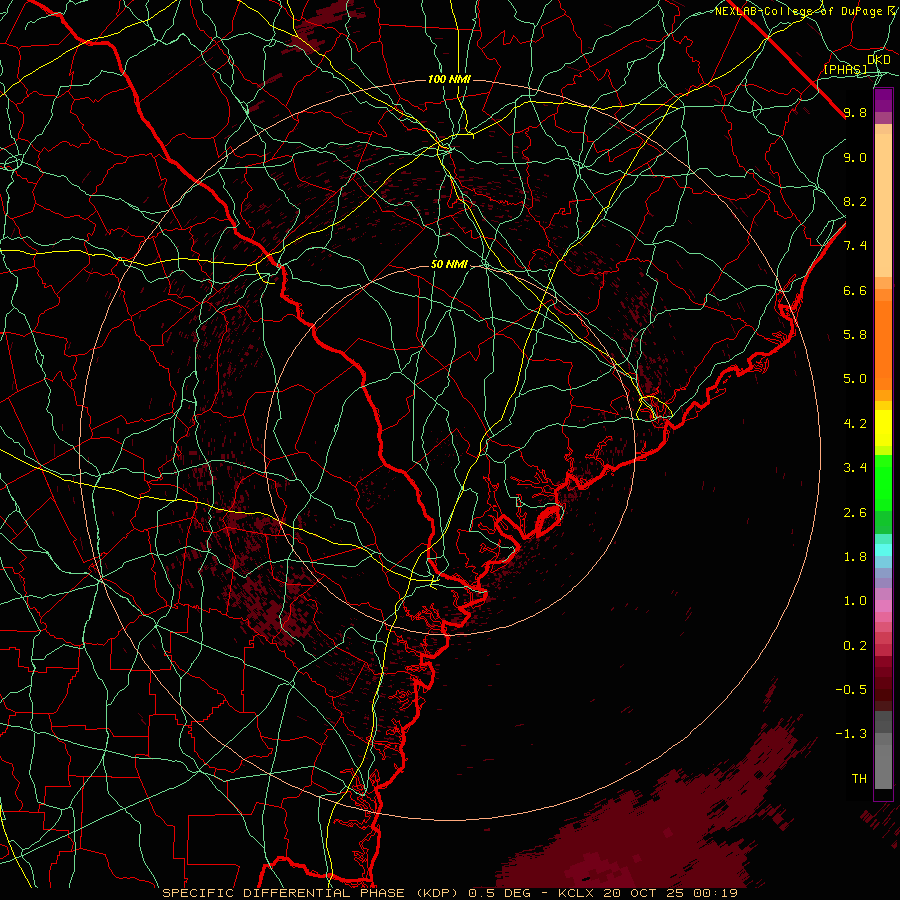The width and height of the screenshot is (900, 900).
Task: Click the purple swatch atop the color bar
Action: point(883,100)
